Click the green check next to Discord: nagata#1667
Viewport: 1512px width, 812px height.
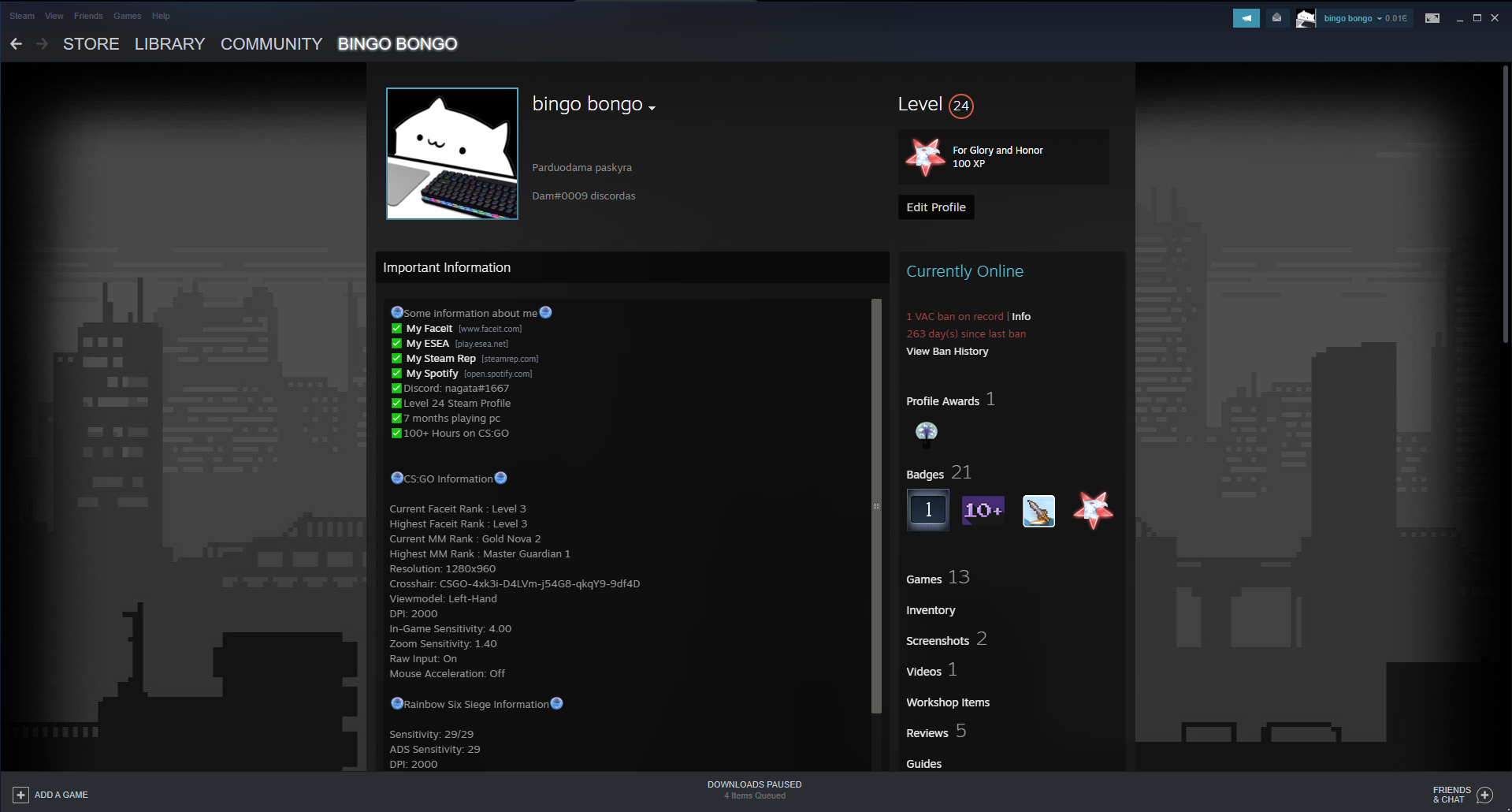(x=396, y=388)
